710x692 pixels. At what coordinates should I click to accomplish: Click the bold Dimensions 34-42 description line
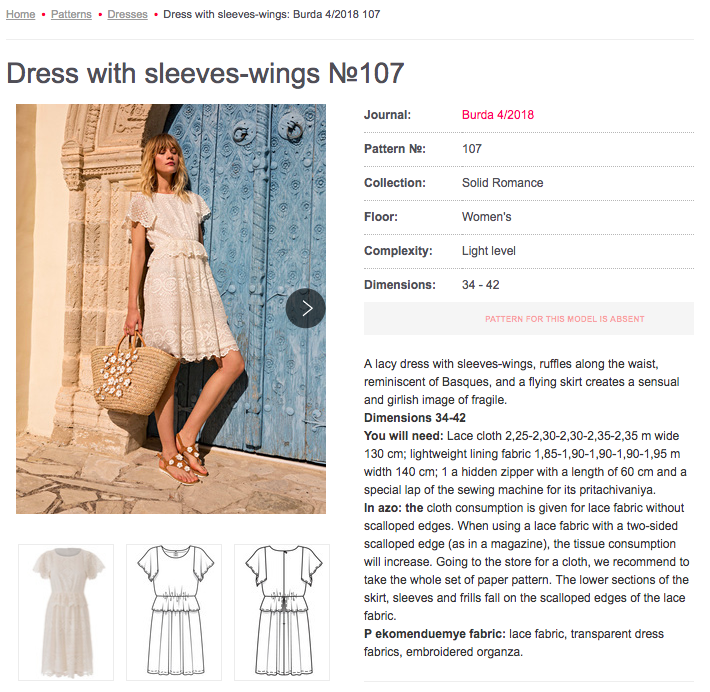pyautogui.click(x=415, y=418)
